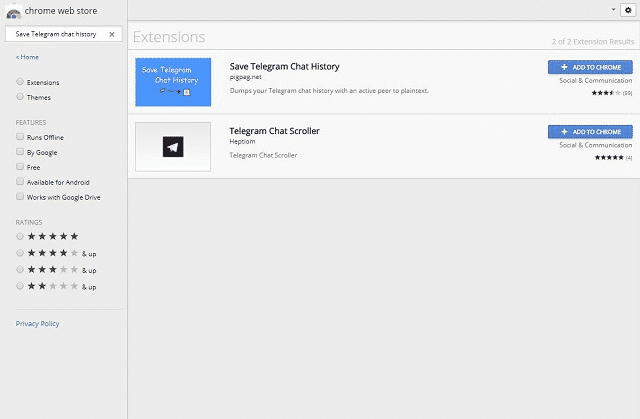640x419 pixels.
Task: Open Save Telegram Chat History blue thumbnail
Action: coord(173,82)
